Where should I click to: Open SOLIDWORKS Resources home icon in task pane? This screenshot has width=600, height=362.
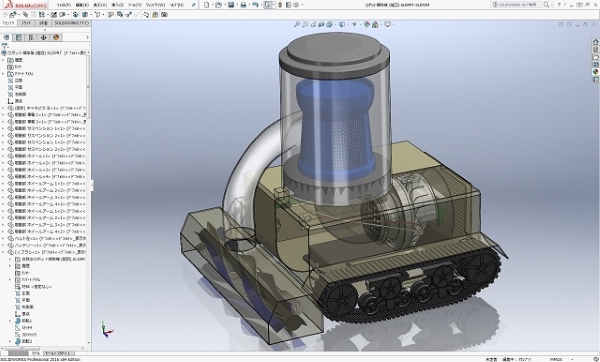tap(595, 42)
